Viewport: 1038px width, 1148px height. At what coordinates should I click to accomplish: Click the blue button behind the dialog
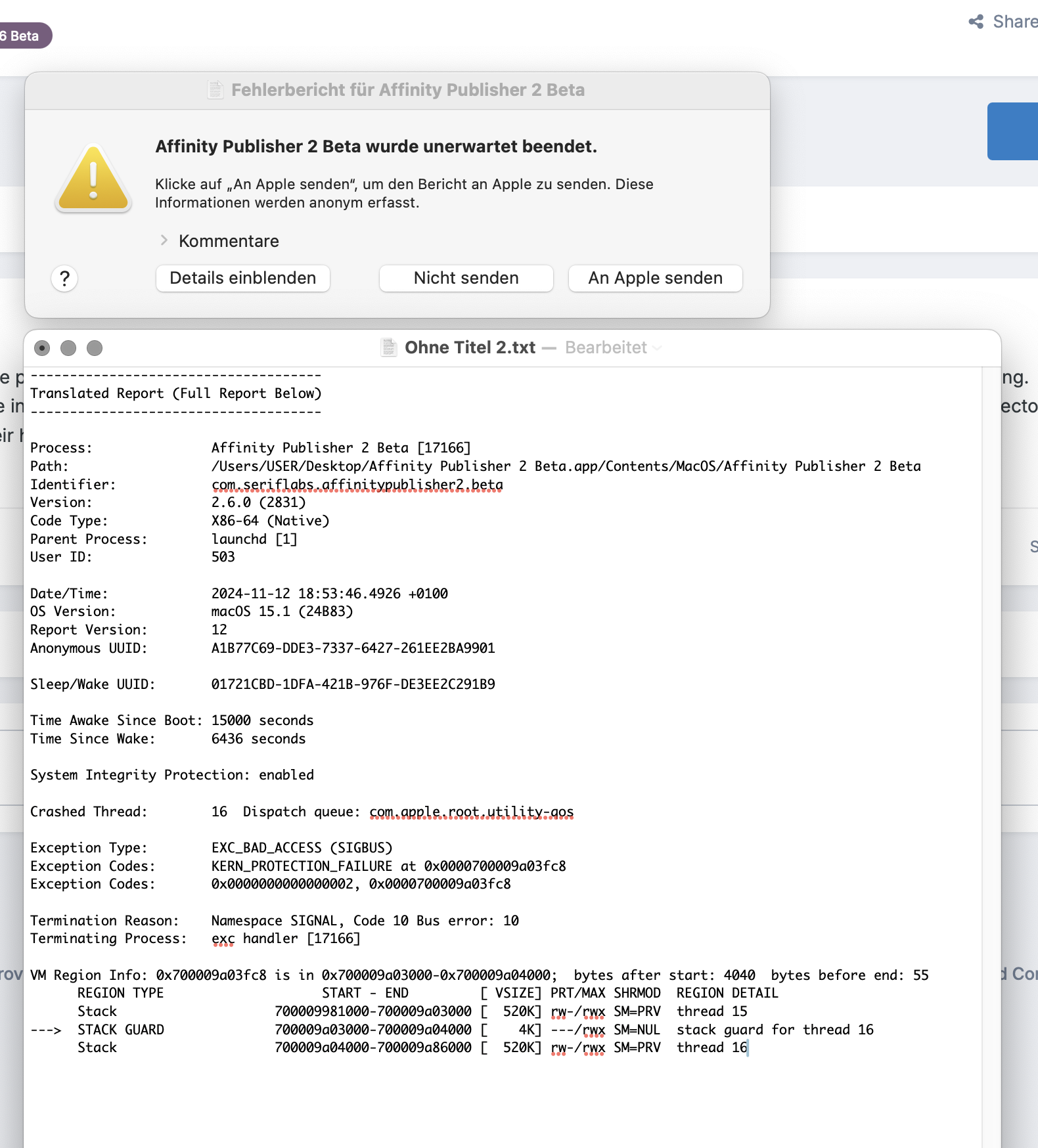pos(1012,131)
